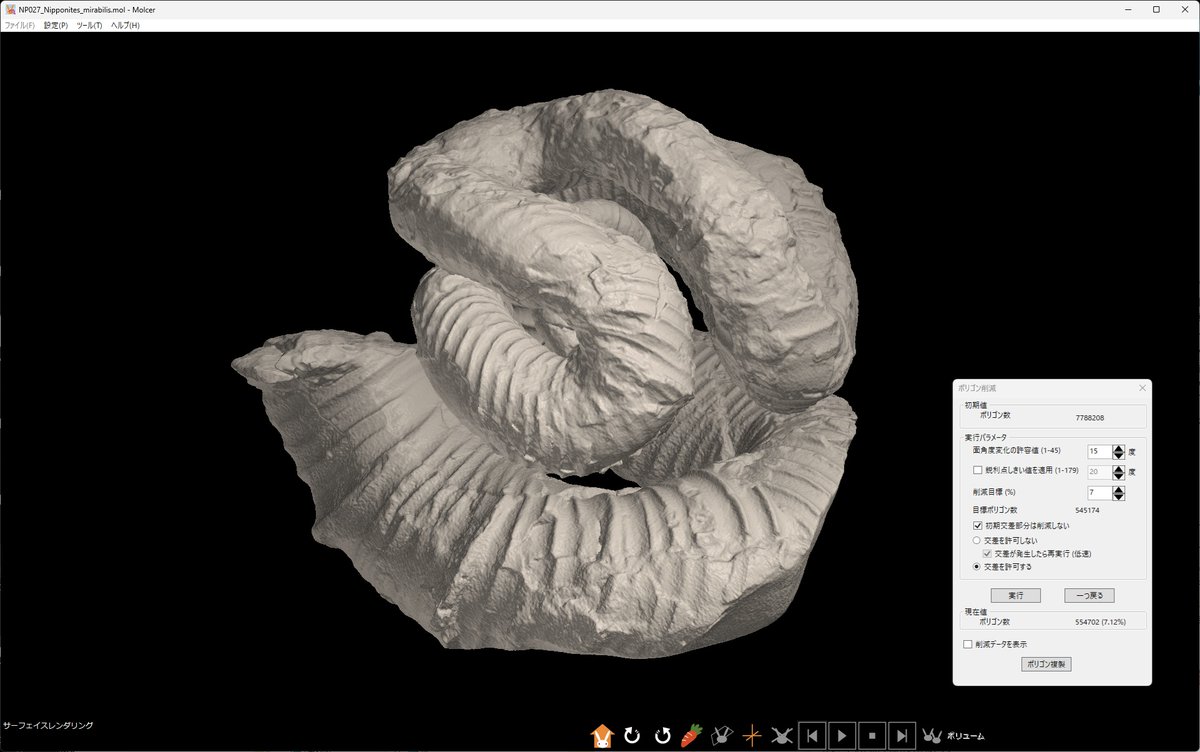Jump to the first frame button
Screen dimensions: 1200x752
tap(812, 736)
